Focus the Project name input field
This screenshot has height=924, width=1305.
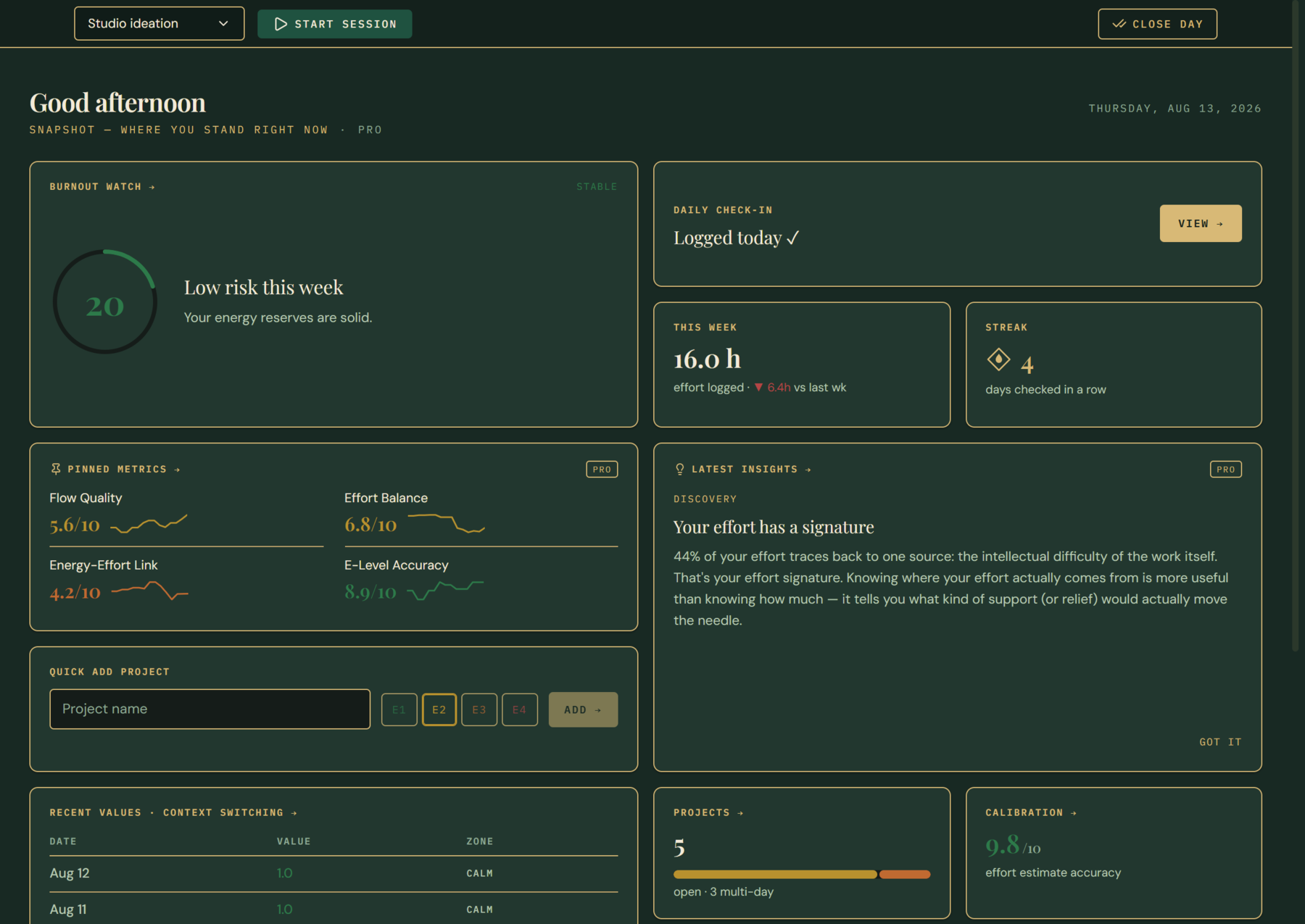[x=210, y=709]
